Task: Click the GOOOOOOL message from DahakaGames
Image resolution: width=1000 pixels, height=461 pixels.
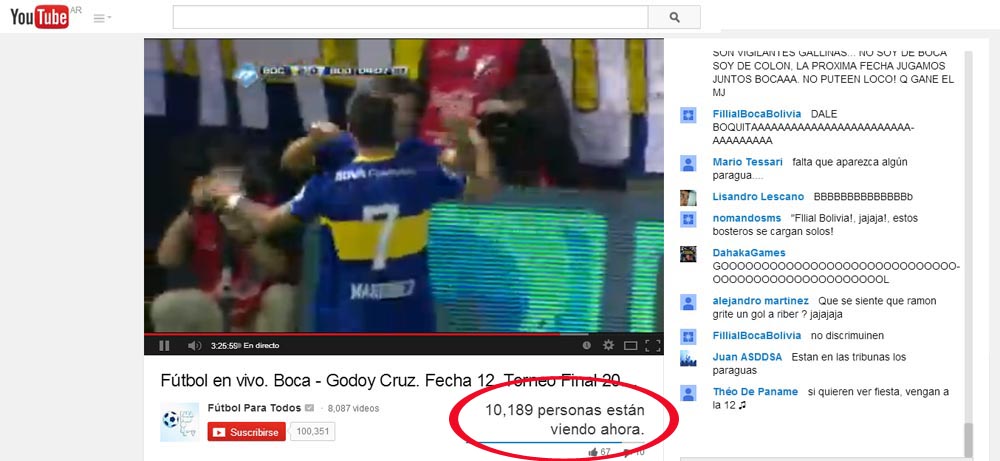Action: [x=835, y=273]
